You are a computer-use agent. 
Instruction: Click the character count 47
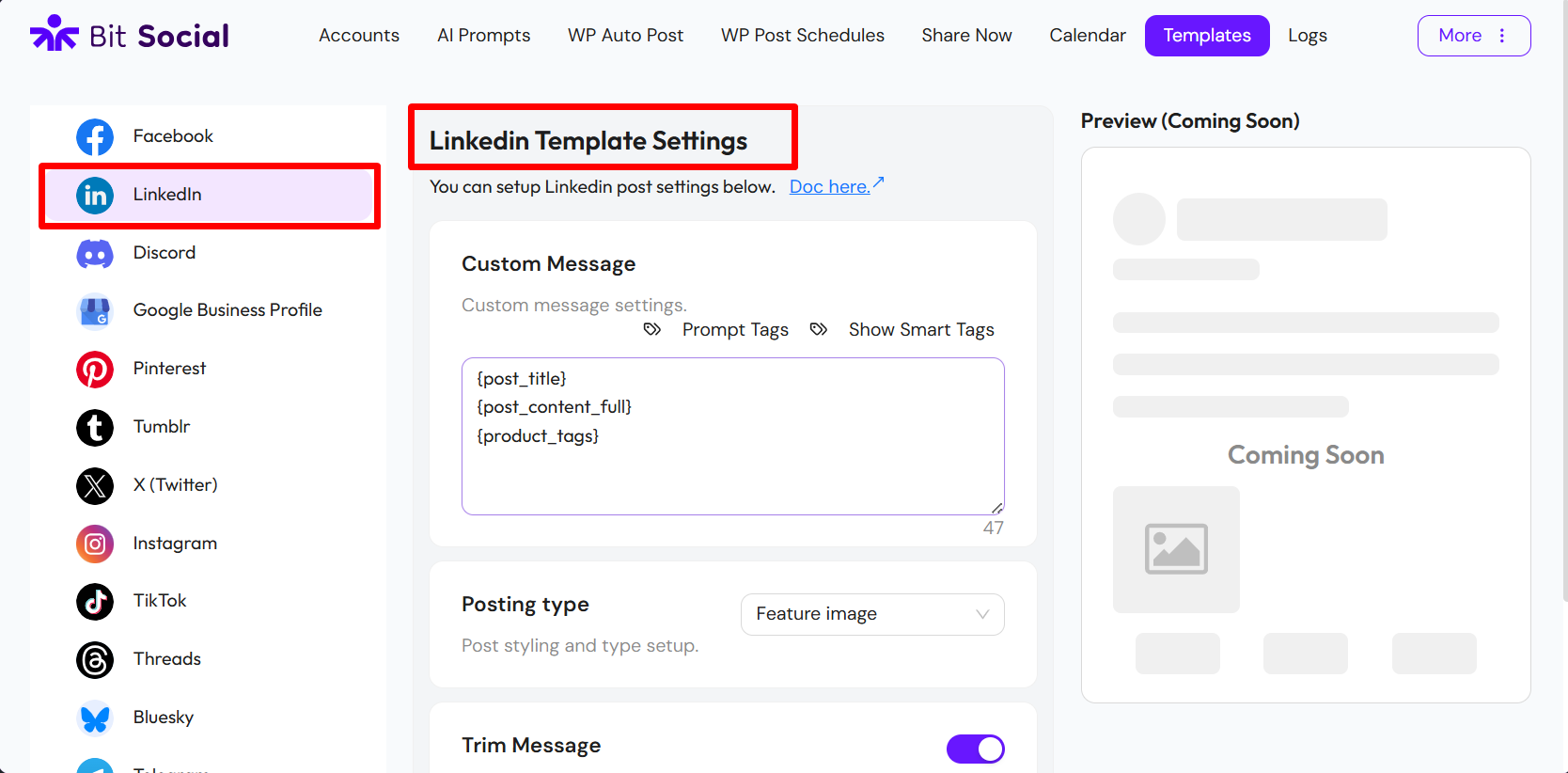click(994, 528)
